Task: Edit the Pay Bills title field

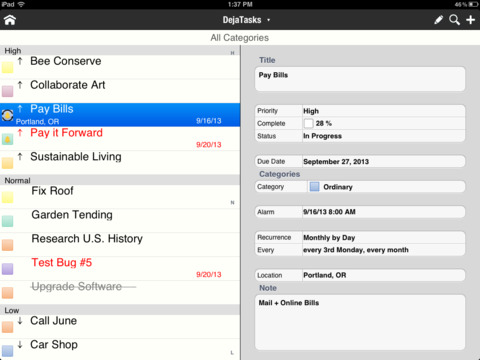Action: pyautogui.click(x=360, y=79)
